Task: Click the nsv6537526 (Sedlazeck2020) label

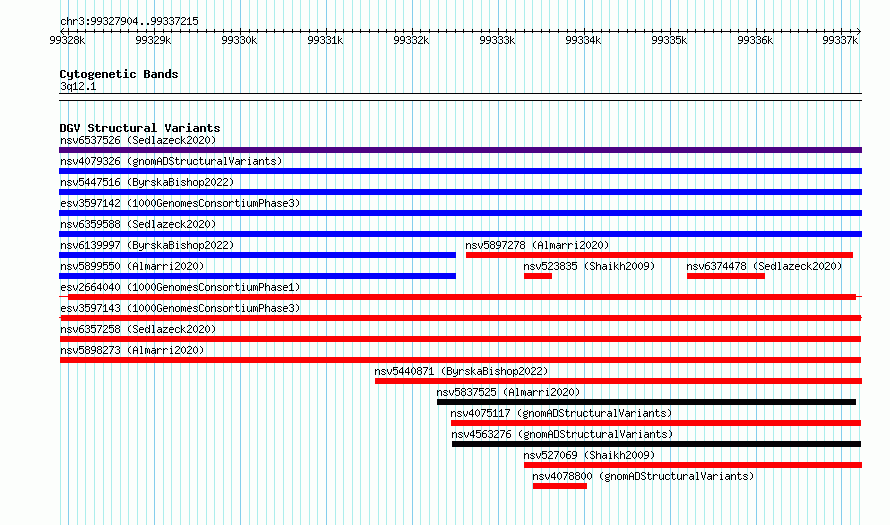Action: 138,140
